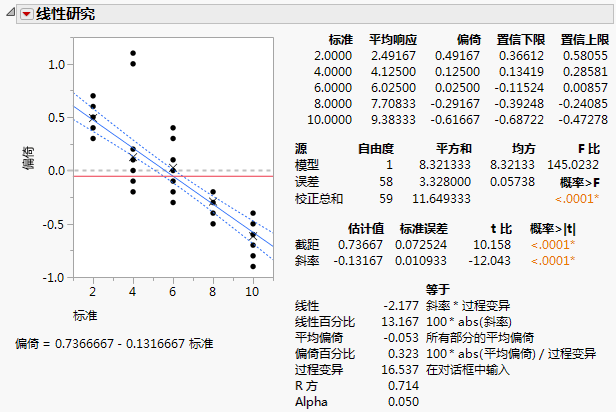Click the intercept p-value <.0001*
The image size is (616, 412).
[553, 245]
